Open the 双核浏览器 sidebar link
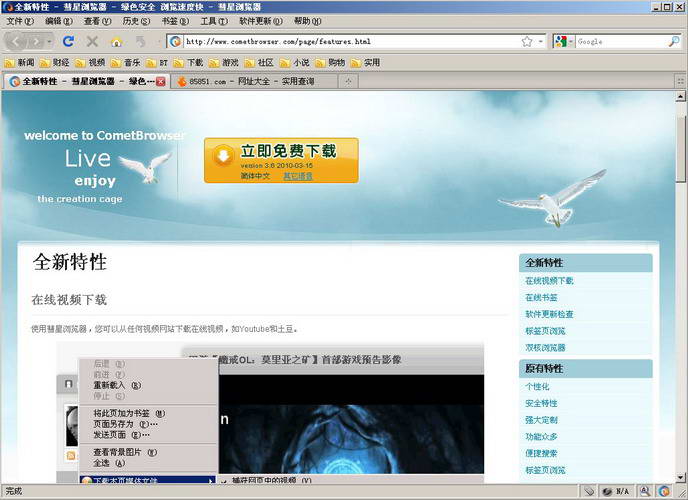 (545, 347)
